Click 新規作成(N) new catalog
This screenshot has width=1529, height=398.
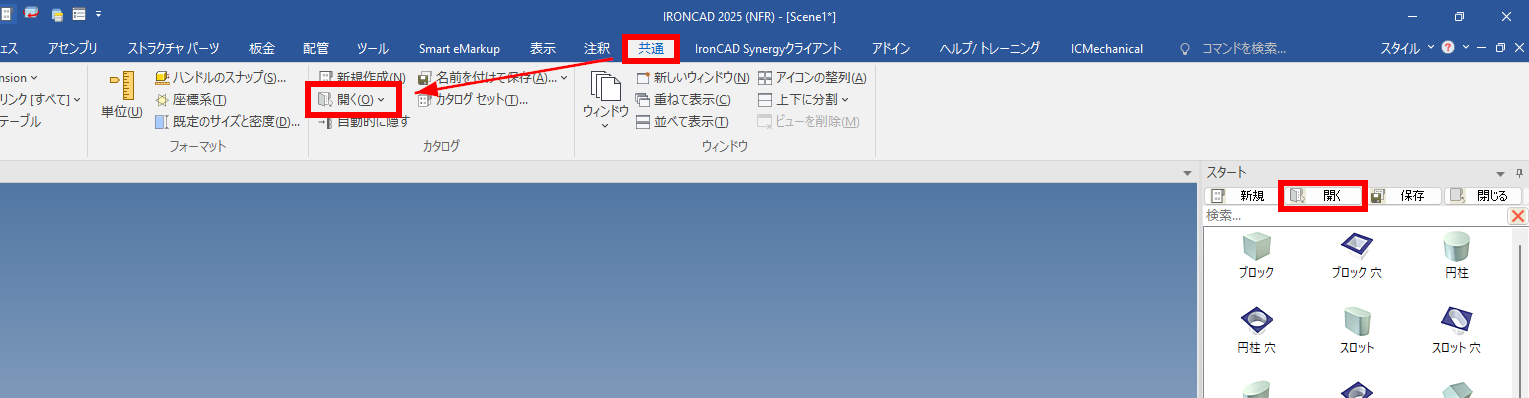pyautogui.click(x=361, y=77)
